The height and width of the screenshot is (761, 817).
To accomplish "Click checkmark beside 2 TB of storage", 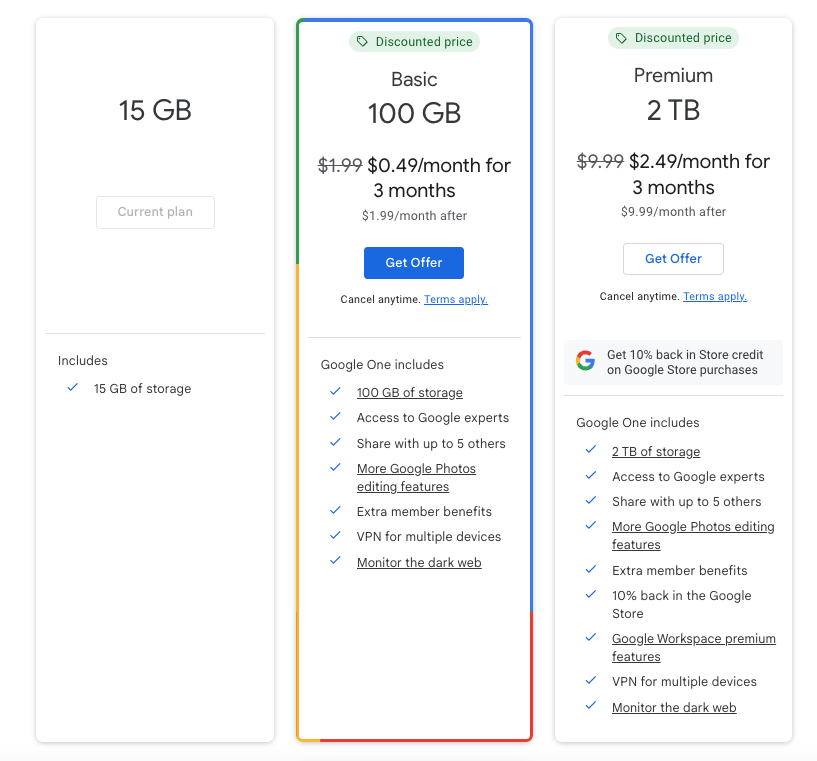I will [x=591, y=451].
